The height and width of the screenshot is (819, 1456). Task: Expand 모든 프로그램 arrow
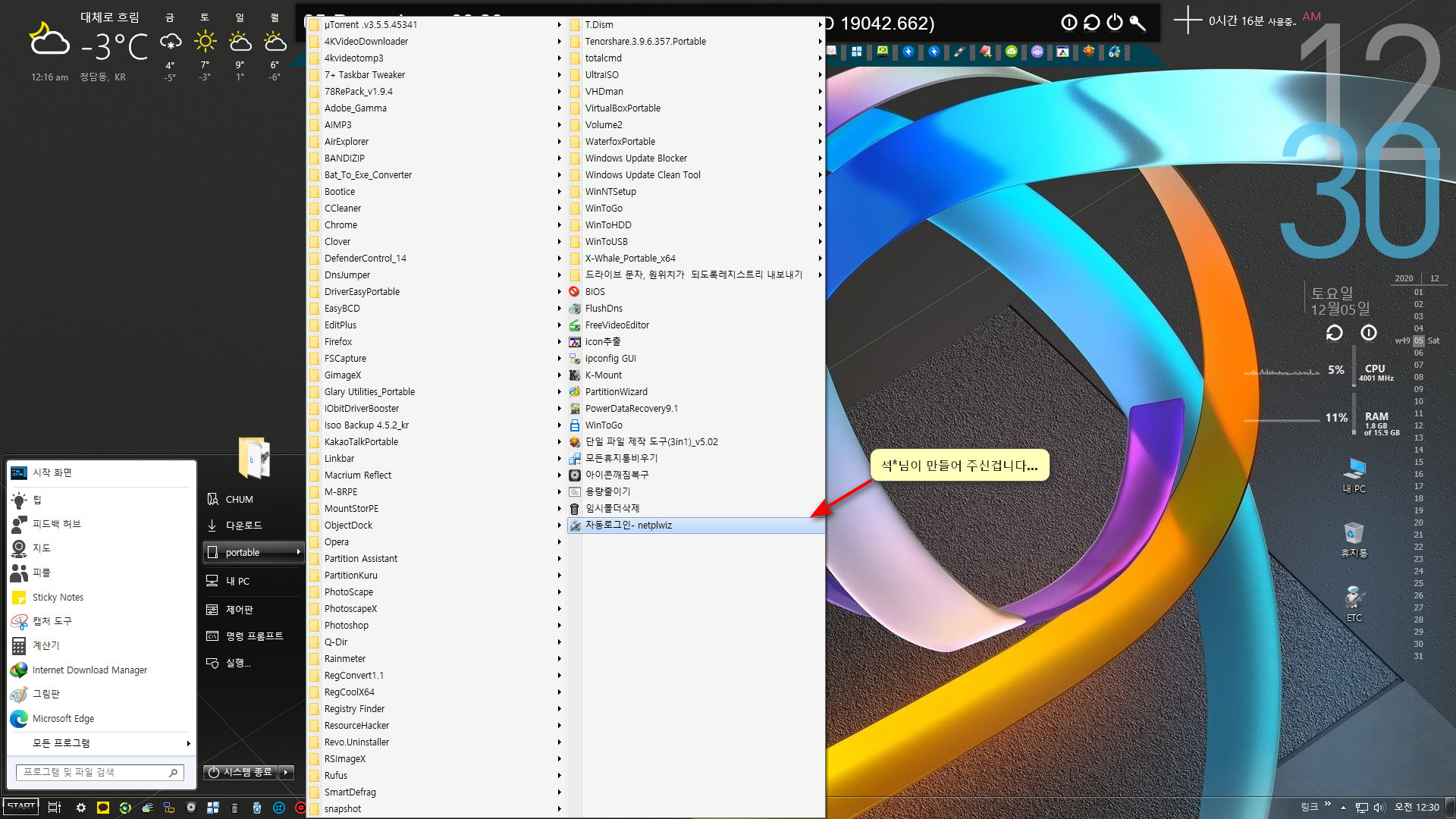pyautogui.click(x=188, y=744)
